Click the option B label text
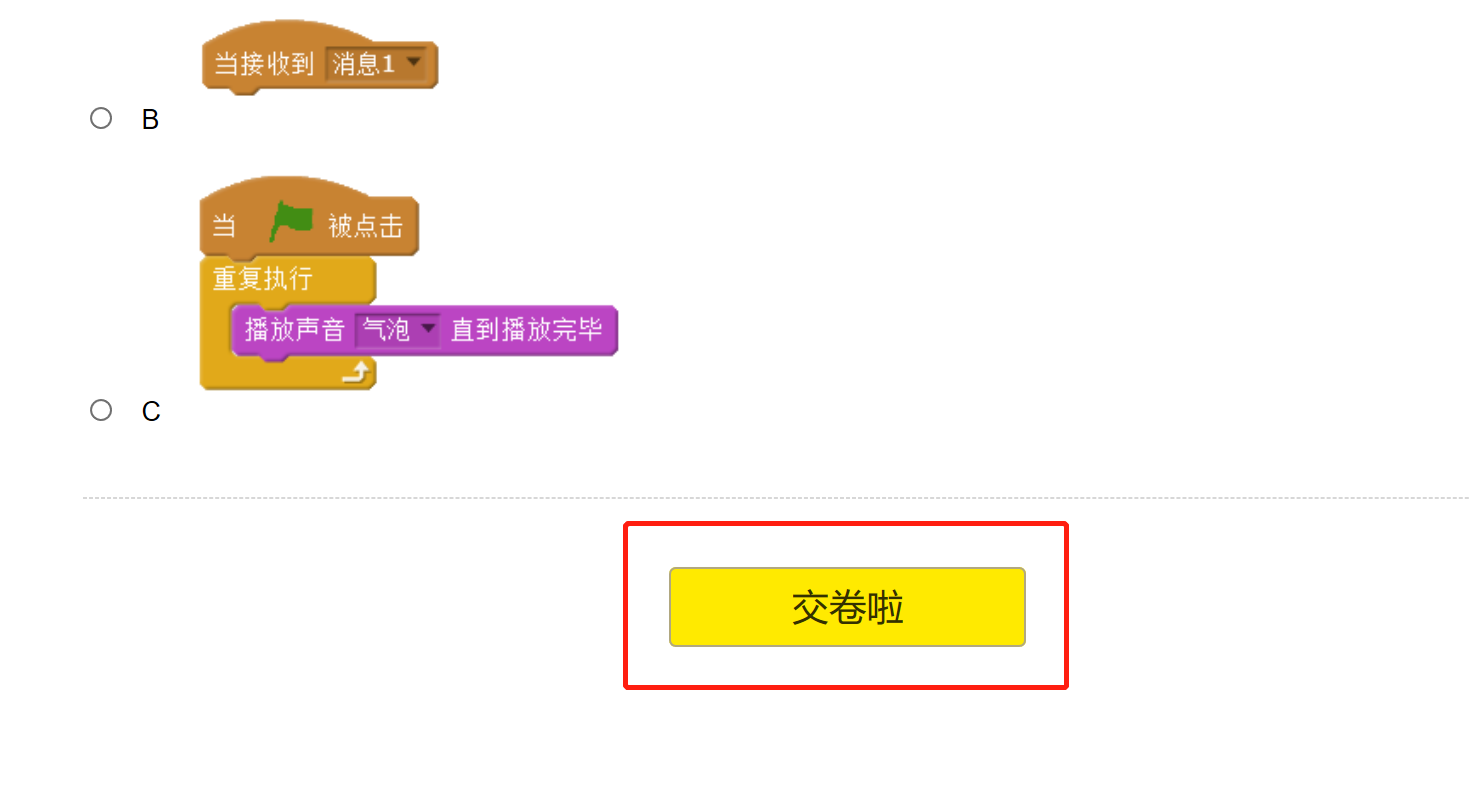Image resolution: width=1470 pixels, height=787 pixels. click(150, 120)
